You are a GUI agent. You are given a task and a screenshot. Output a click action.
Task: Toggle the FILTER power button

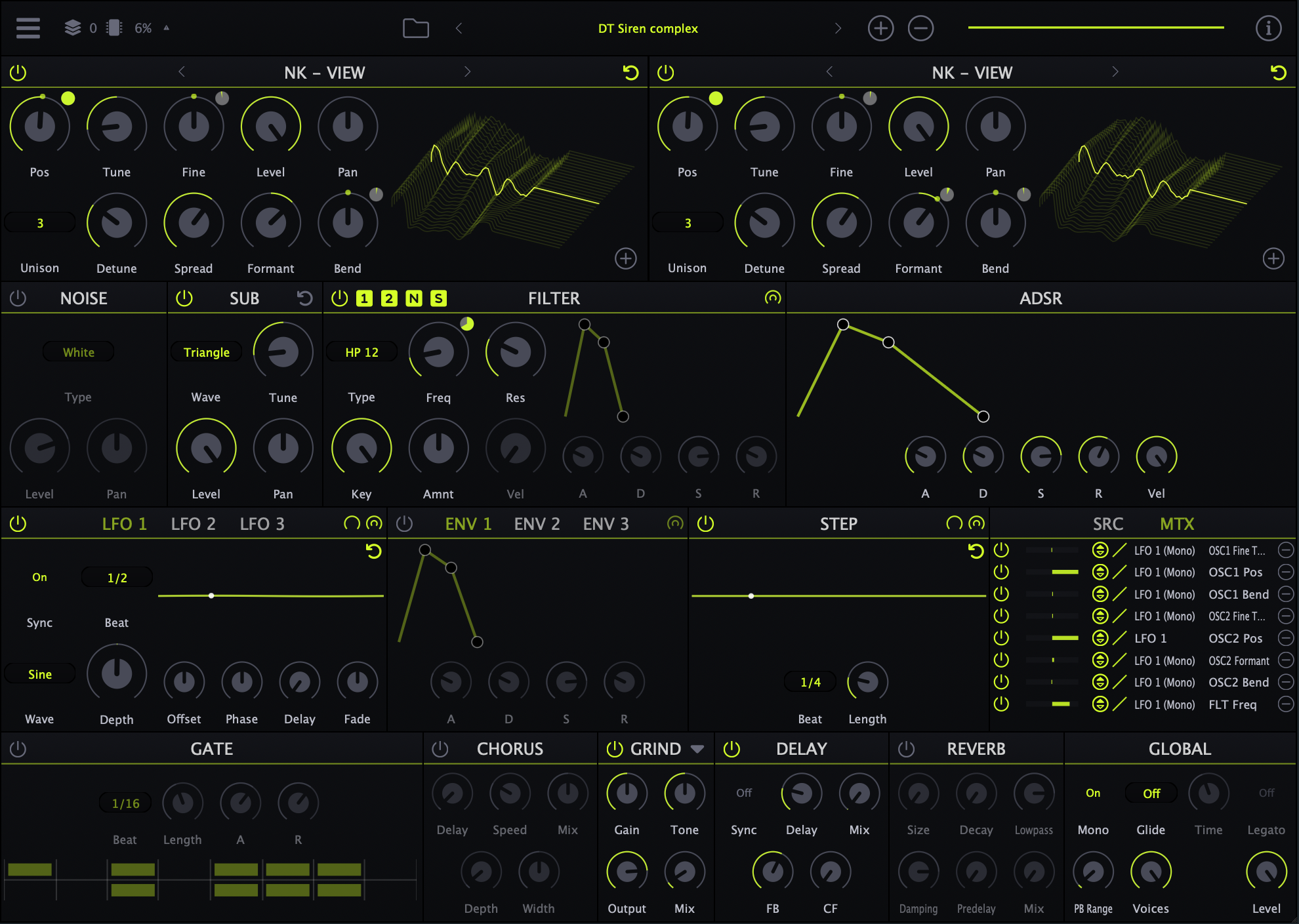click(339, 298)
